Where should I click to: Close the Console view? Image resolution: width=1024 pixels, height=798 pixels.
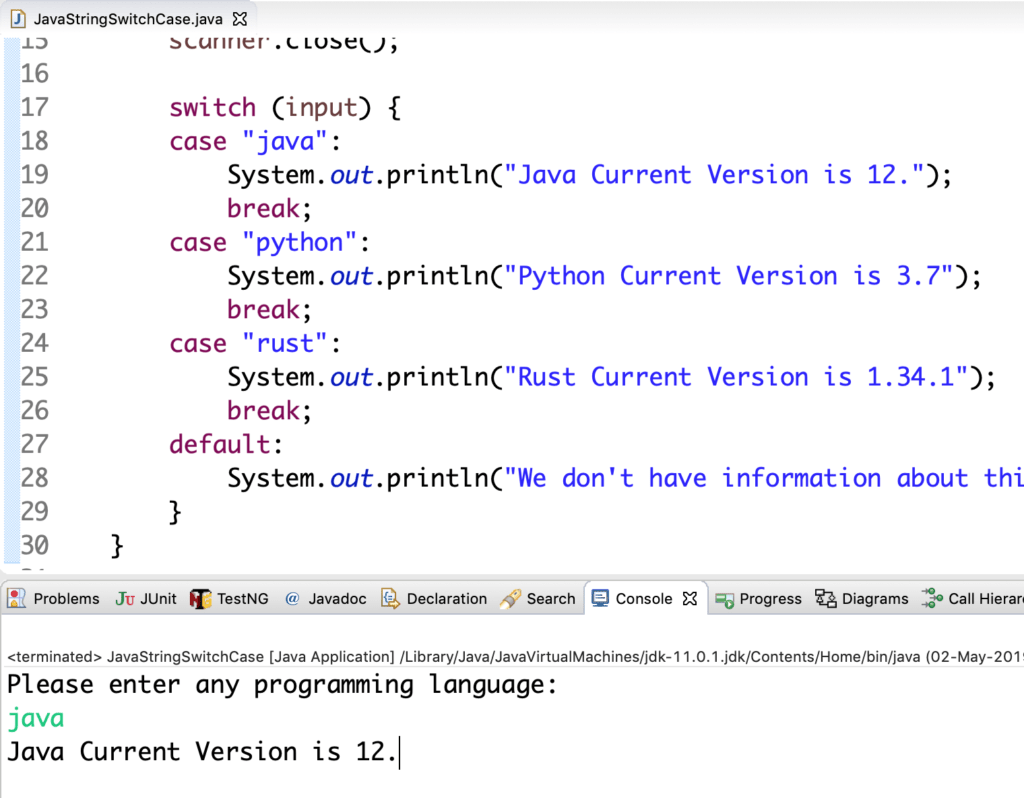point(688,597)
